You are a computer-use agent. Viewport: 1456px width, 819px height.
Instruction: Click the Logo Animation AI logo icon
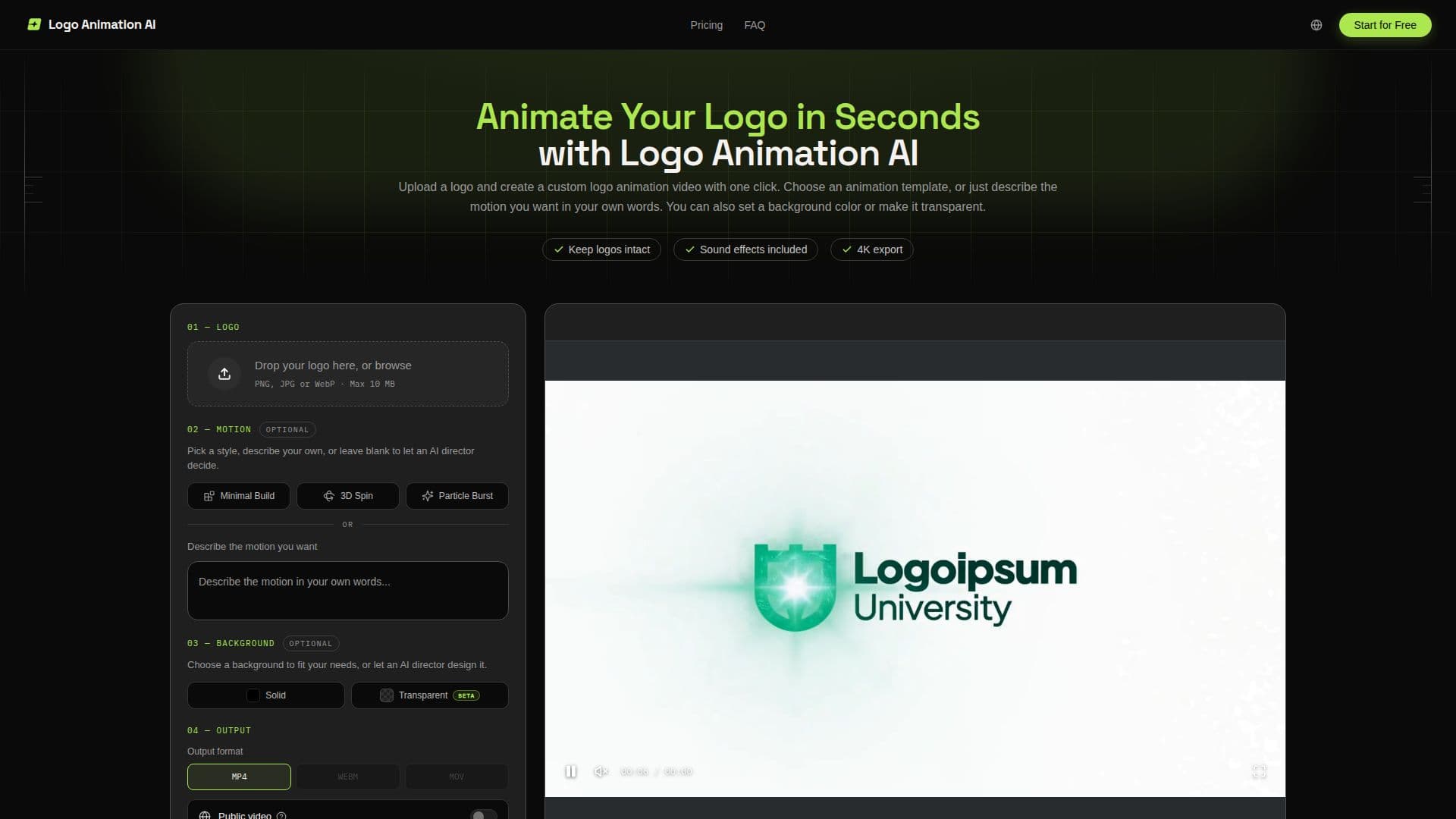[x=34, y=24]
